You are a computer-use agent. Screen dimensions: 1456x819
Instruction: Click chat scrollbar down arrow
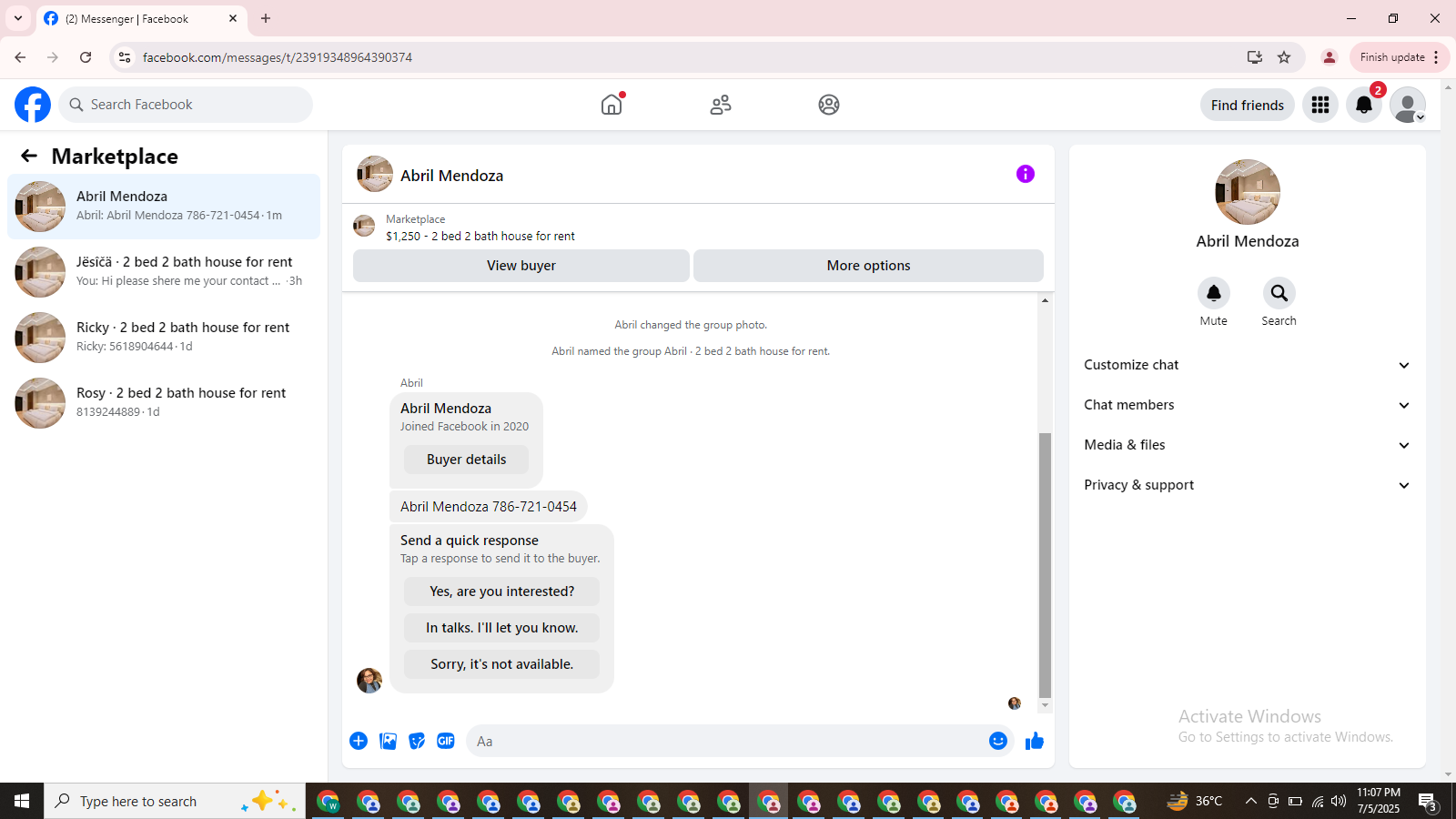1045,705
